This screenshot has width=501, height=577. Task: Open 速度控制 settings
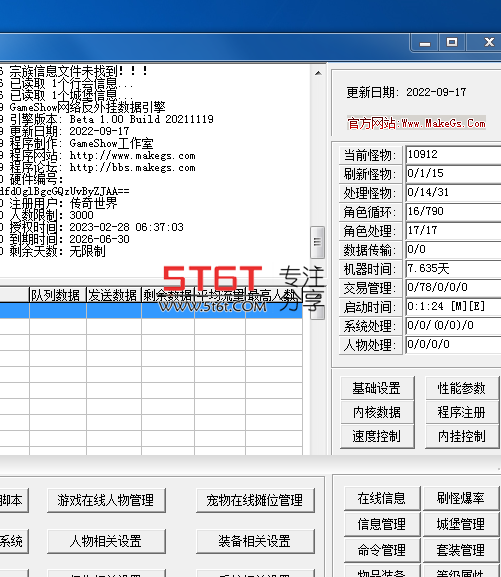[377, 436]
